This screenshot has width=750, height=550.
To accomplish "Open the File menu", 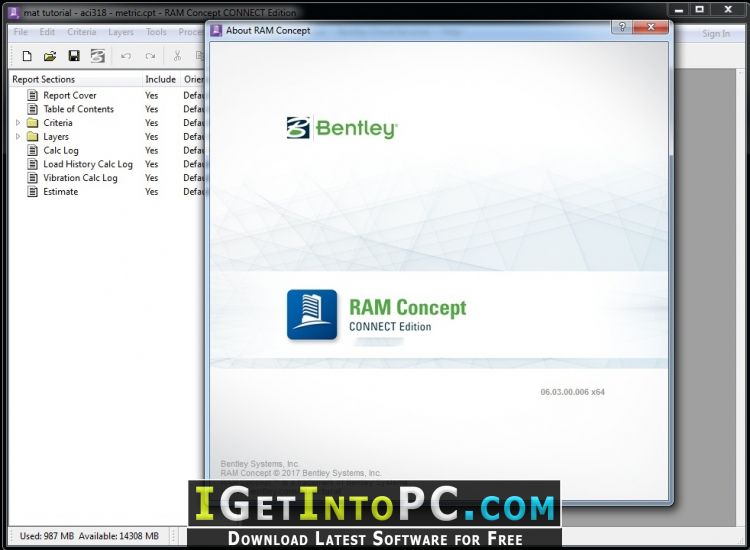I will tap(21, 32).
